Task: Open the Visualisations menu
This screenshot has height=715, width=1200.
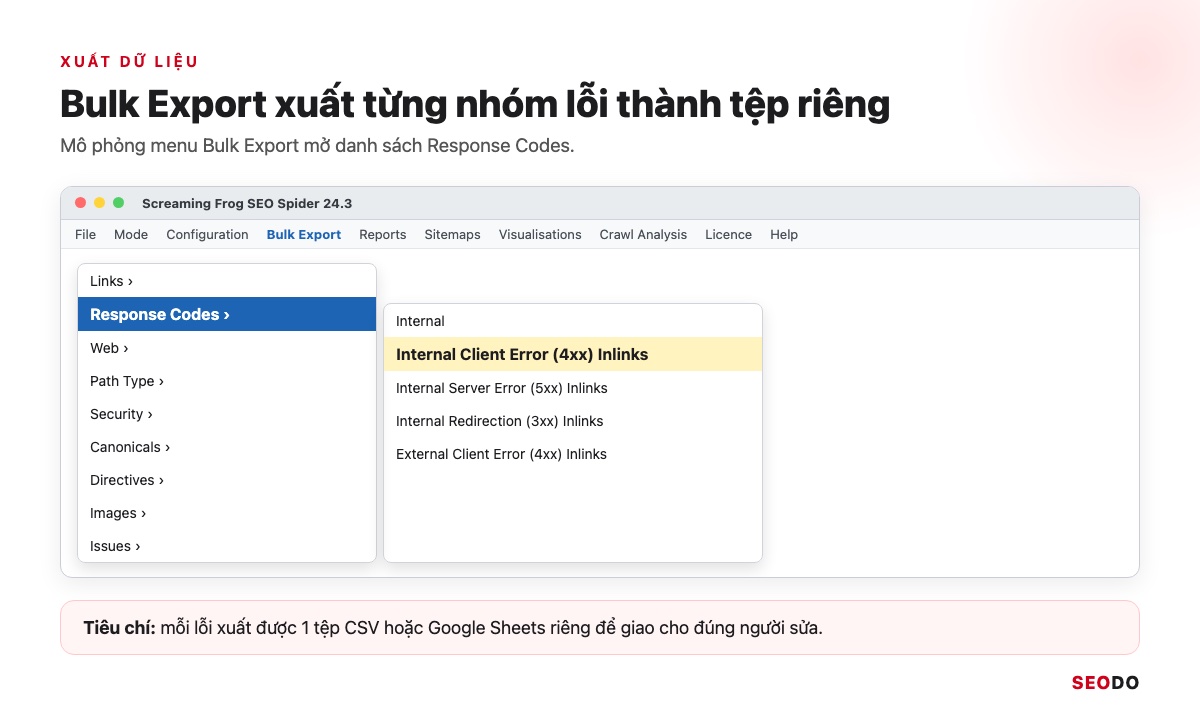Action: click(x=540, y=234)
